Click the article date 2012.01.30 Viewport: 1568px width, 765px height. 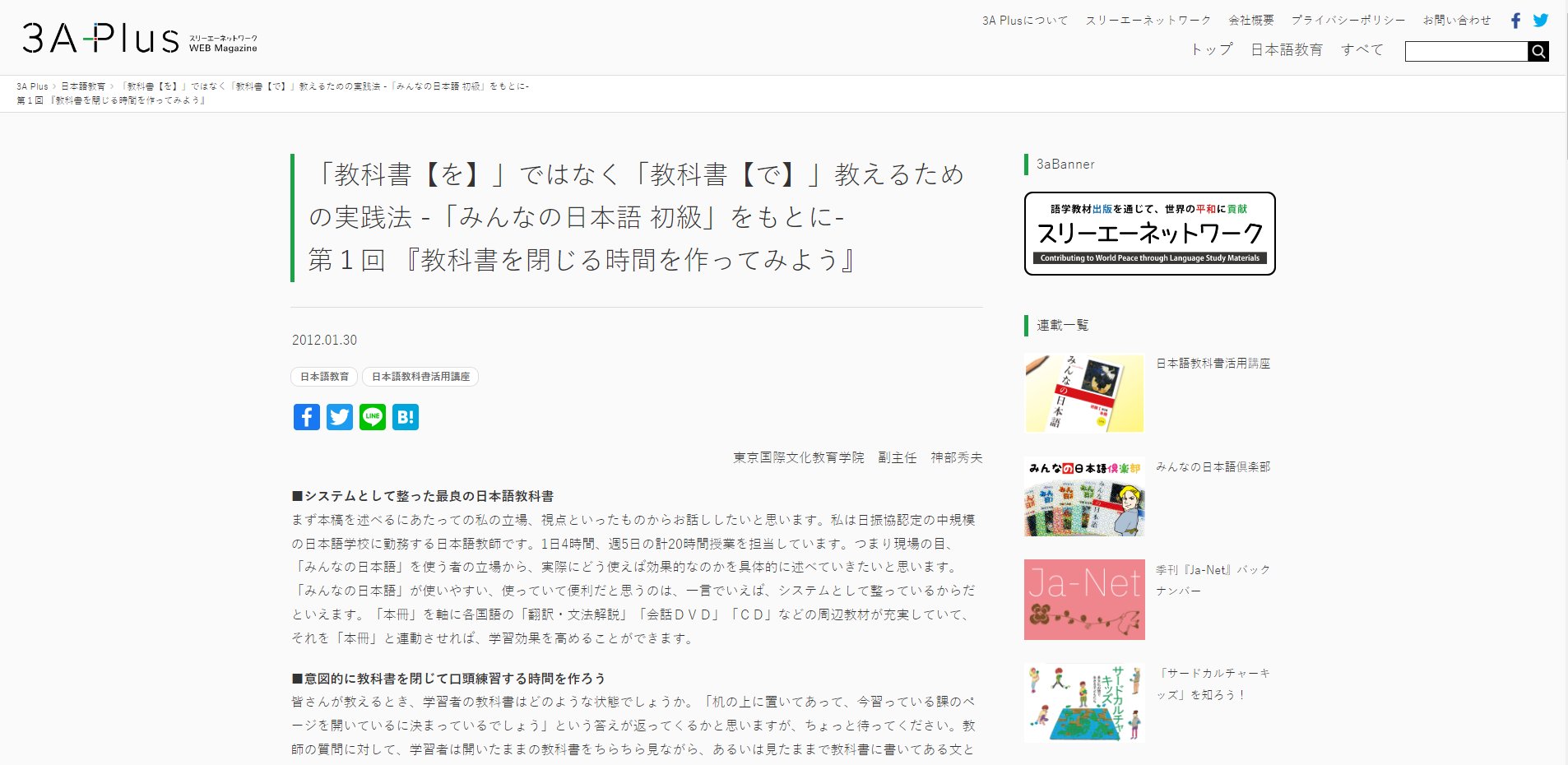pos(324,340)
